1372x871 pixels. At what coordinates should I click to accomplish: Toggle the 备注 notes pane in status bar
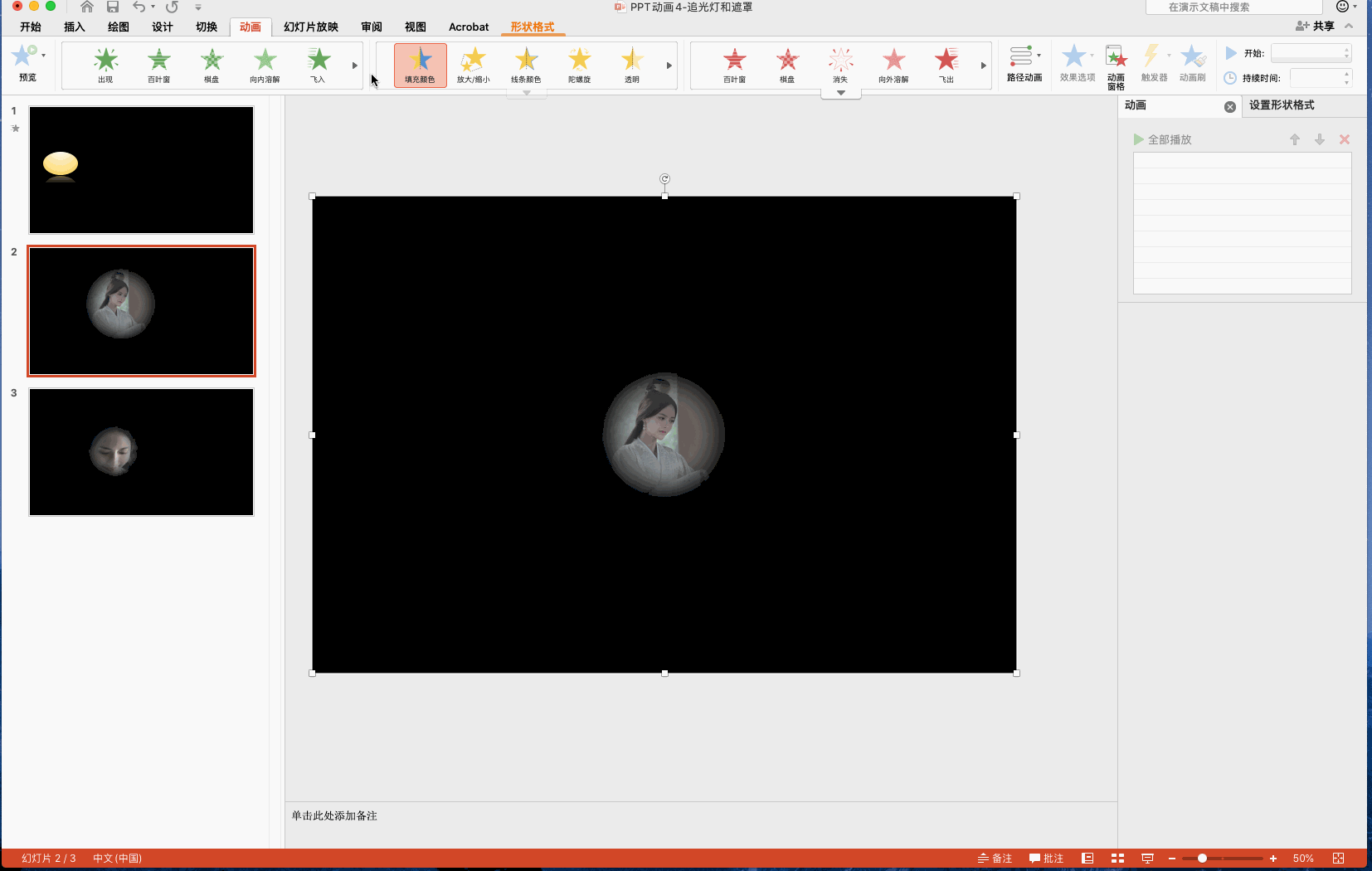tap(995, 859)
